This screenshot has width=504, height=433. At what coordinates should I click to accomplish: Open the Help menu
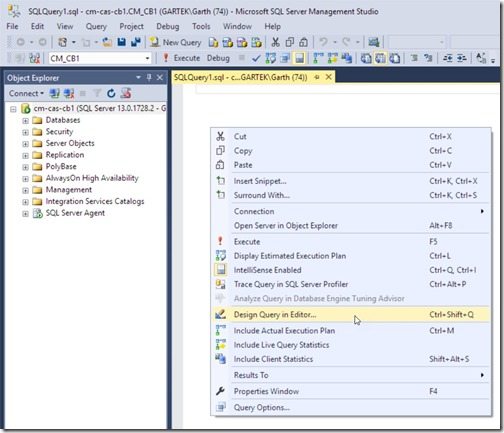point(272,26)
